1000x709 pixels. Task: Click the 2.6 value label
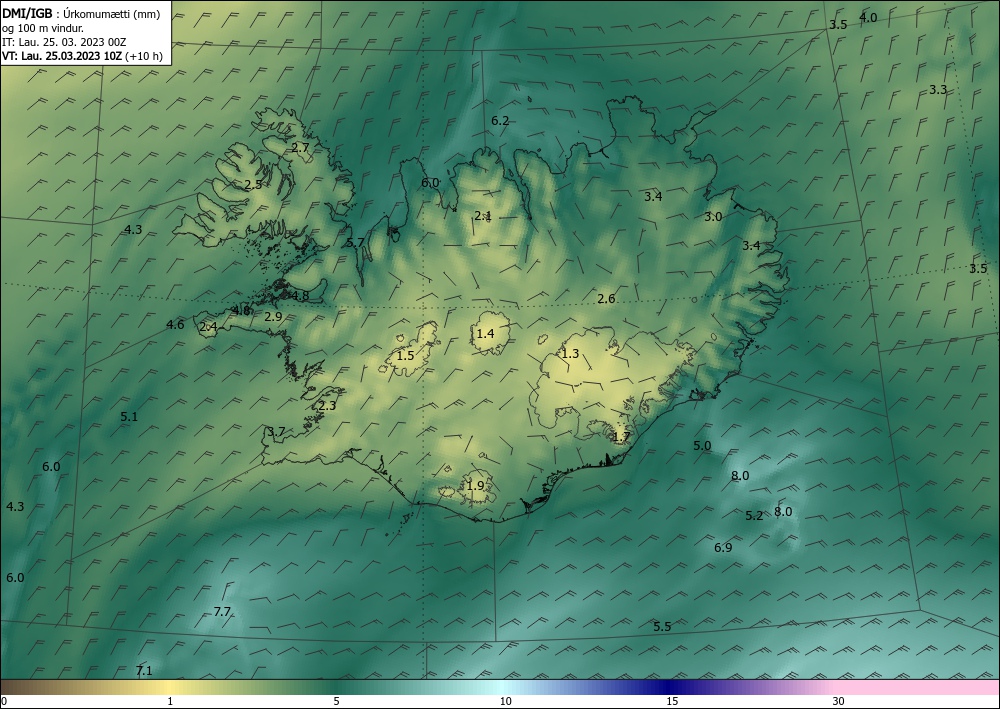[x=607, y=299]
